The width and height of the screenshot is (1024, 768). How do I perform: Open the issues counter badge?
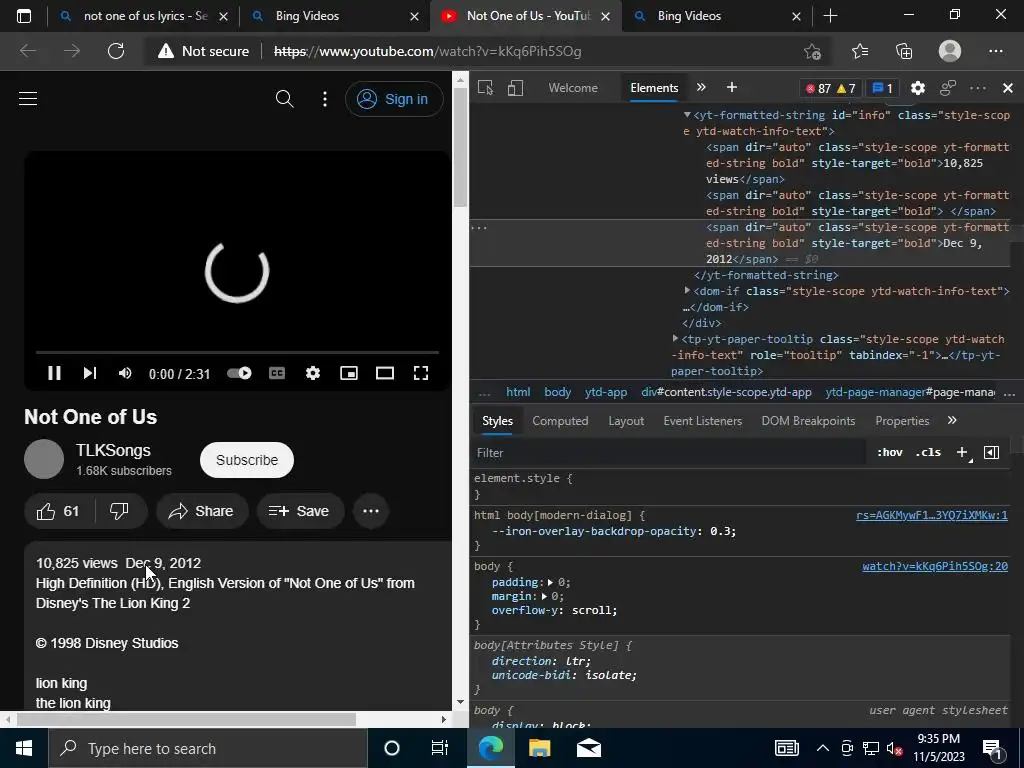882,88
